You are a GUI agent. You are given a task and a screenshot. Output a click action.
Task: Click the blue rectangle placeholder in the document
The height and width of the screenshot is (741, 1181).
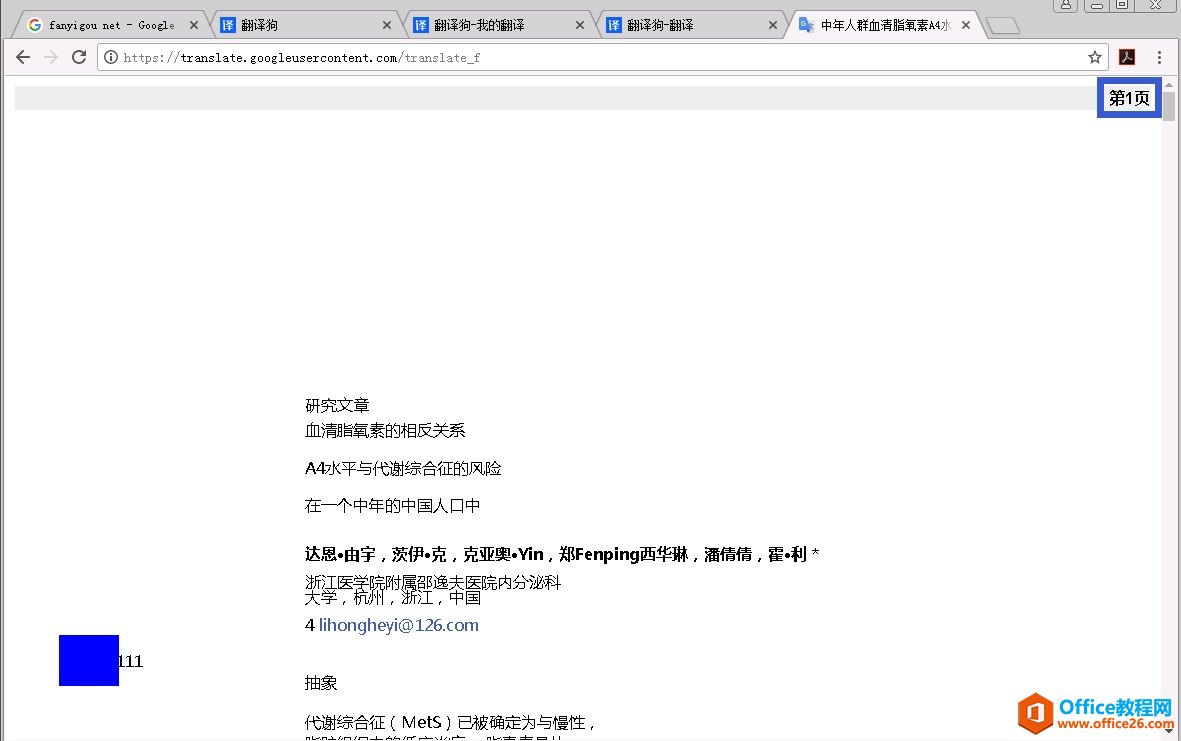[88, 660]
